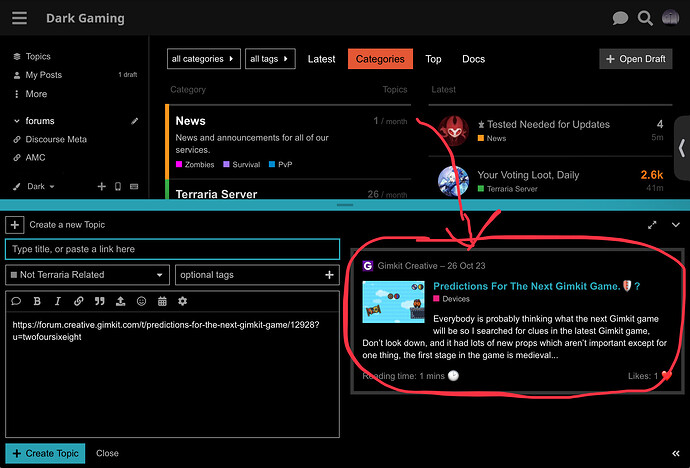Open the AMC sidebar link
Screen dimensions: 690x468
click(x=35, y=157)
